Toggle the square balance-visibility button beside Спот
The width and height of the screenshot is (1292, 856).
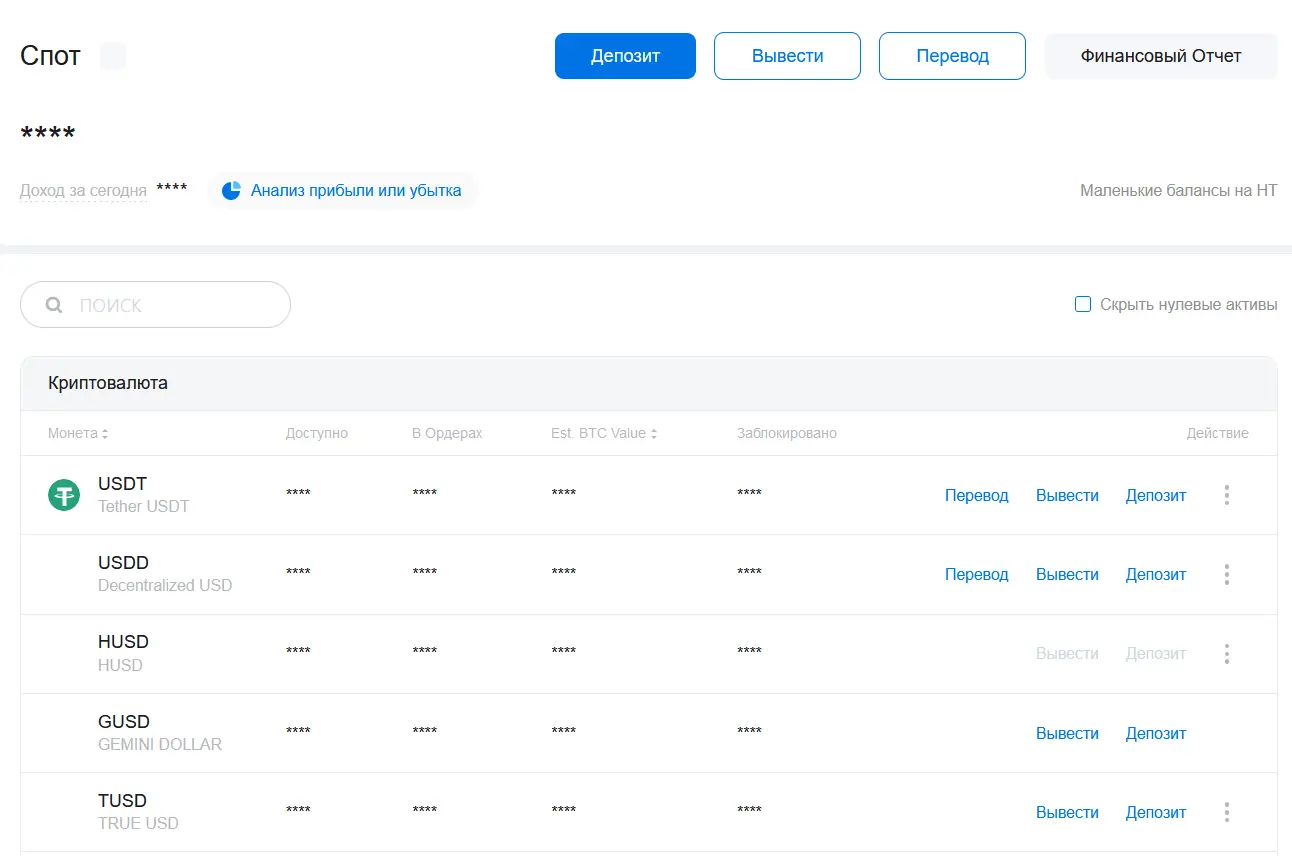coord(113,56)
